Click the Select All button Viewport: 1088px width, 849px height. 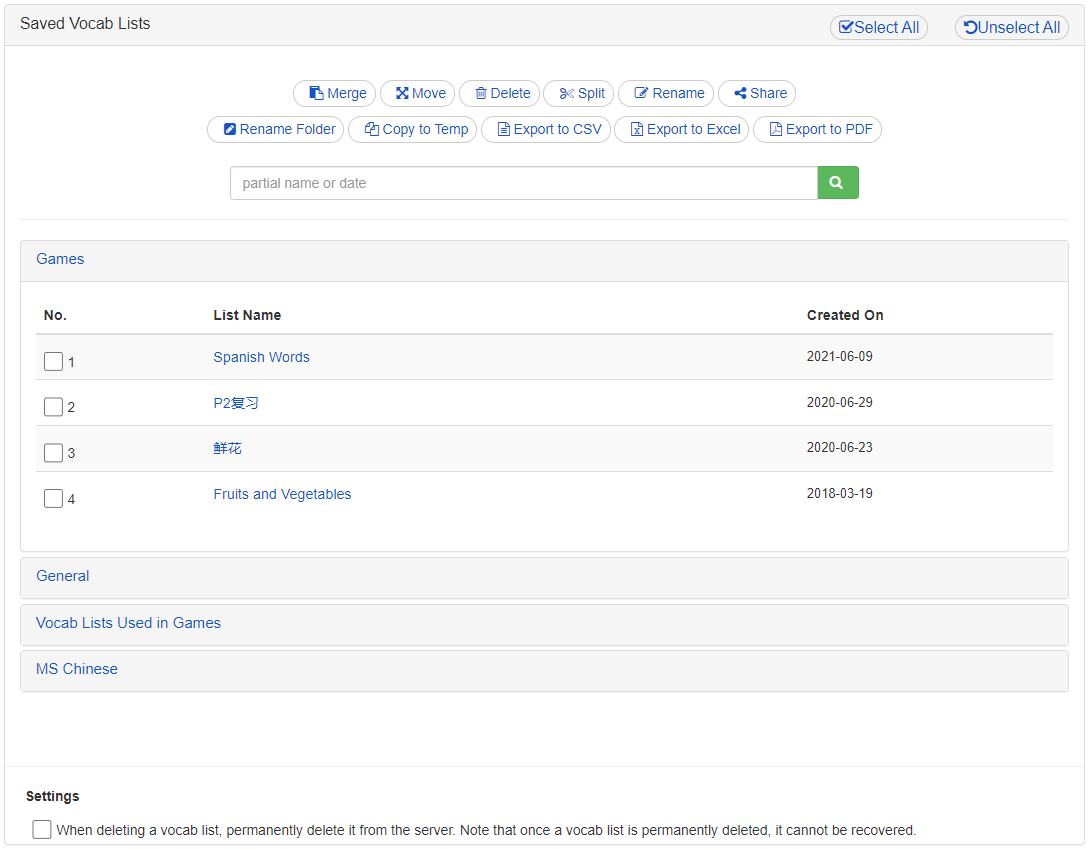pos(879,28)
